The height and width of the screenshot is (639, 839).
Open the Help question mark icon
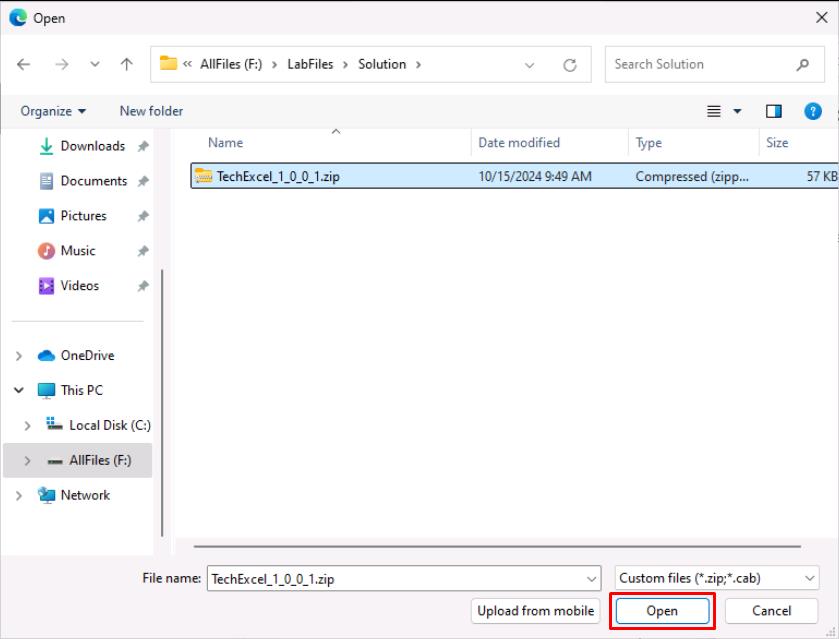pos(813,111)
